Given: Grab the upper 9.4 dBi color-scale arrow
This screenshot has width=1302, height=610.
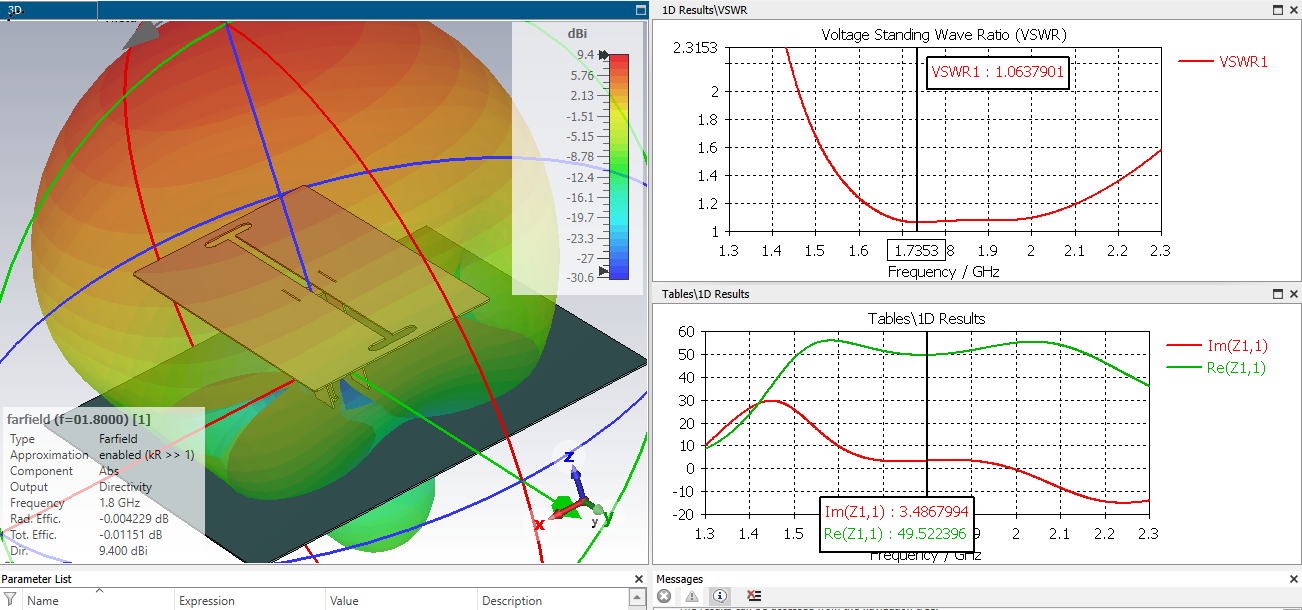Looking at the screenshot, I should 603,55.
